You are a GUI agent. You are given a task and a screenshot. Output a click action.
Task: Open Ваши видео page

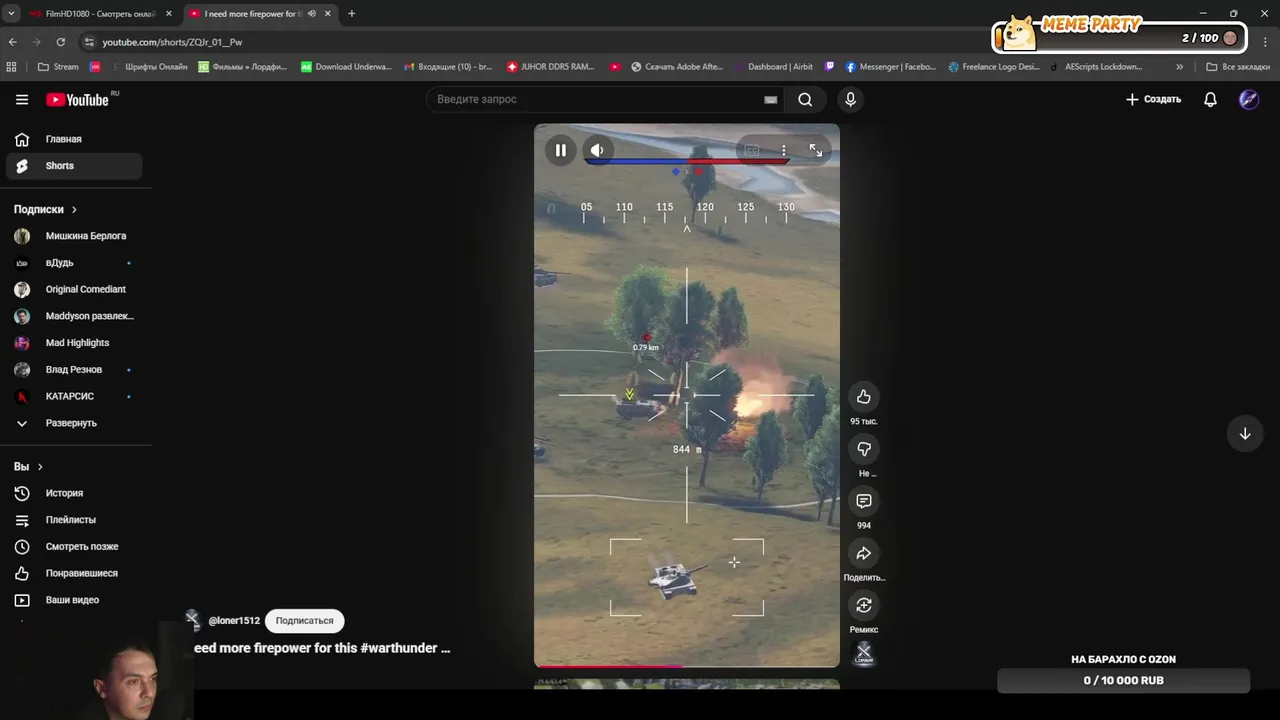tap(74, 600)
